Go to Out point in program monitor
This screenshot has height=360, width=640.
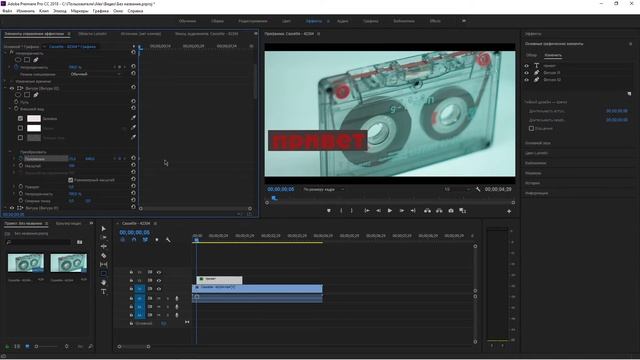click(413, 211)
